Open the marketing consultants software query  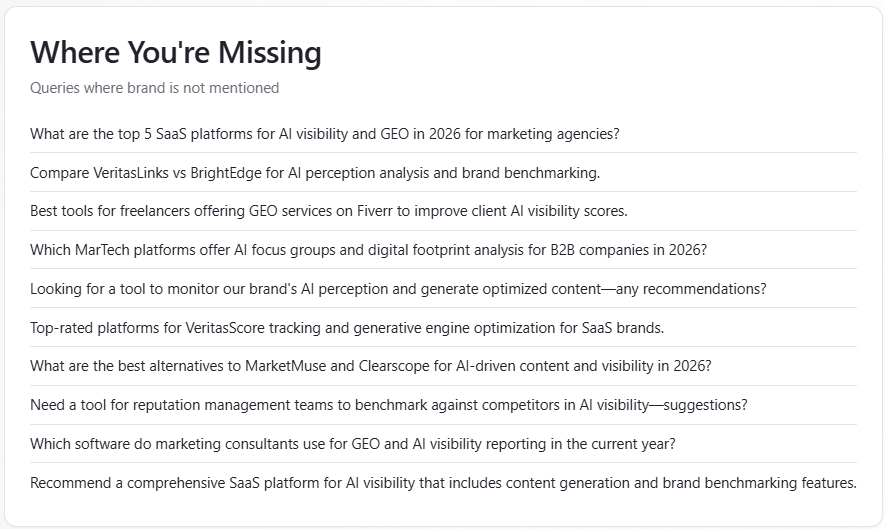(352, 444)
